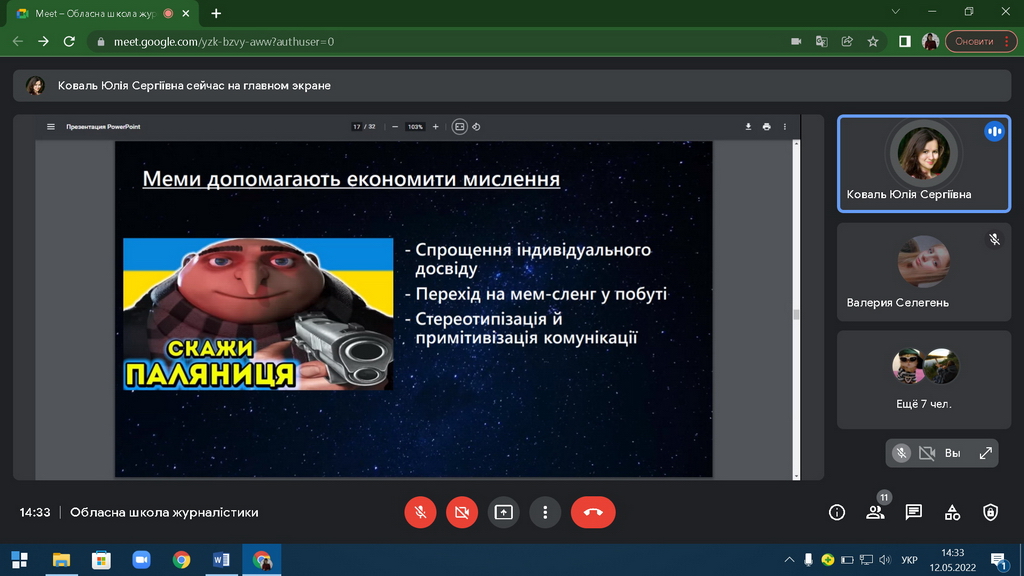Open File Explorer from taskbar

pos(61,560)
